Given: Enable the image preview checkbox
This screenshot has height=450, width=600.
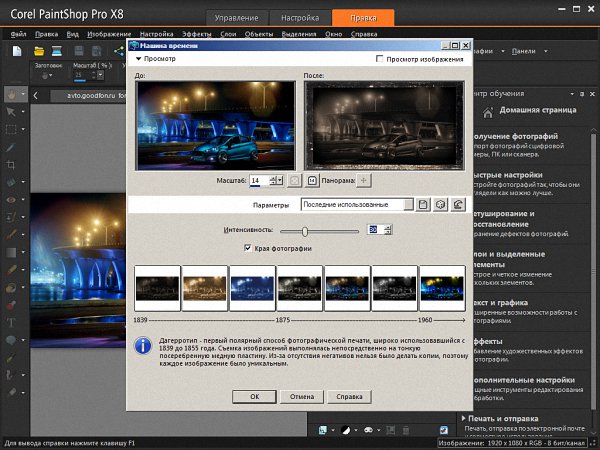Looking at the screenshot, I should 379,59.
